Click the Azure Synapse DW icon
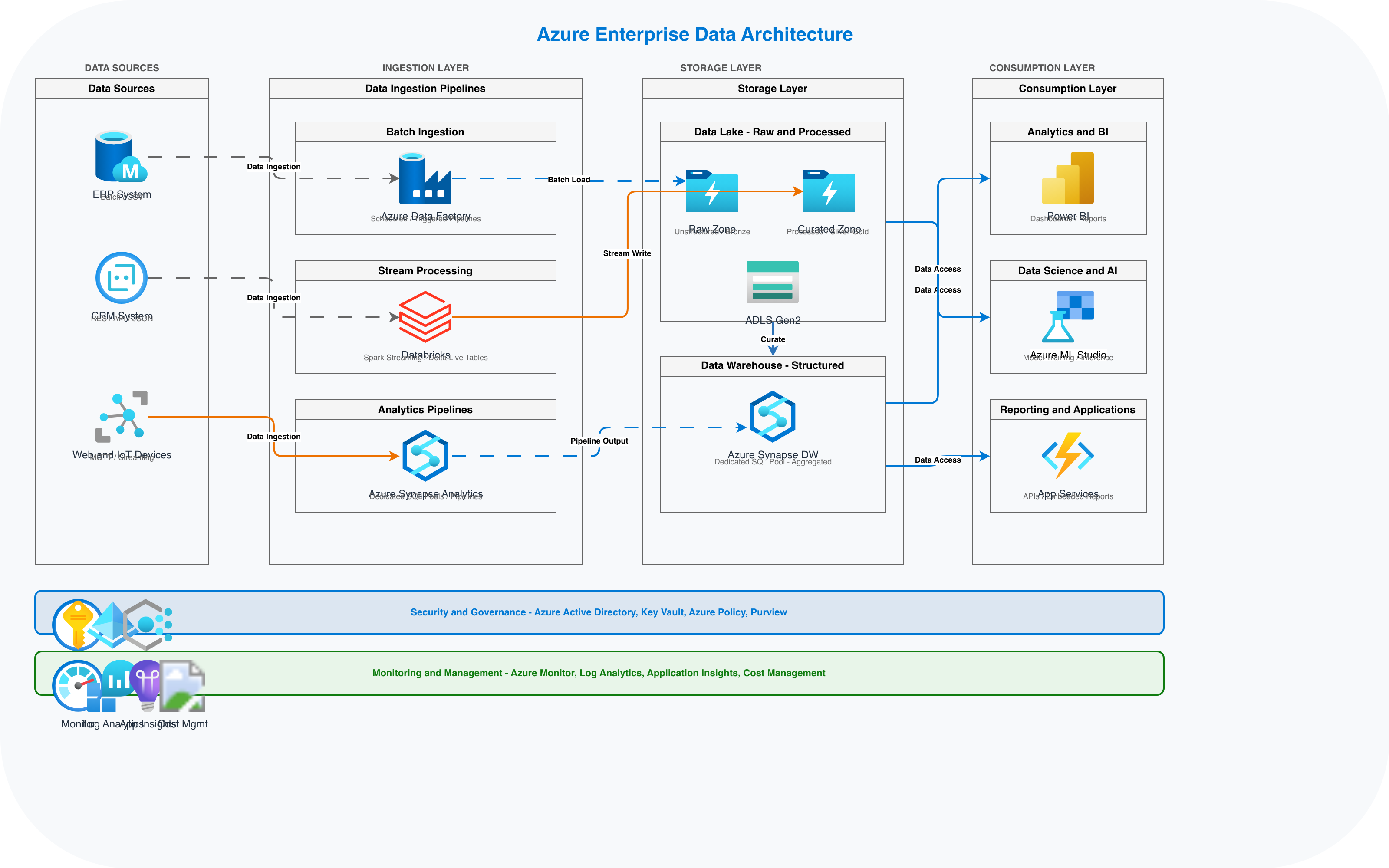 point(773,417)
